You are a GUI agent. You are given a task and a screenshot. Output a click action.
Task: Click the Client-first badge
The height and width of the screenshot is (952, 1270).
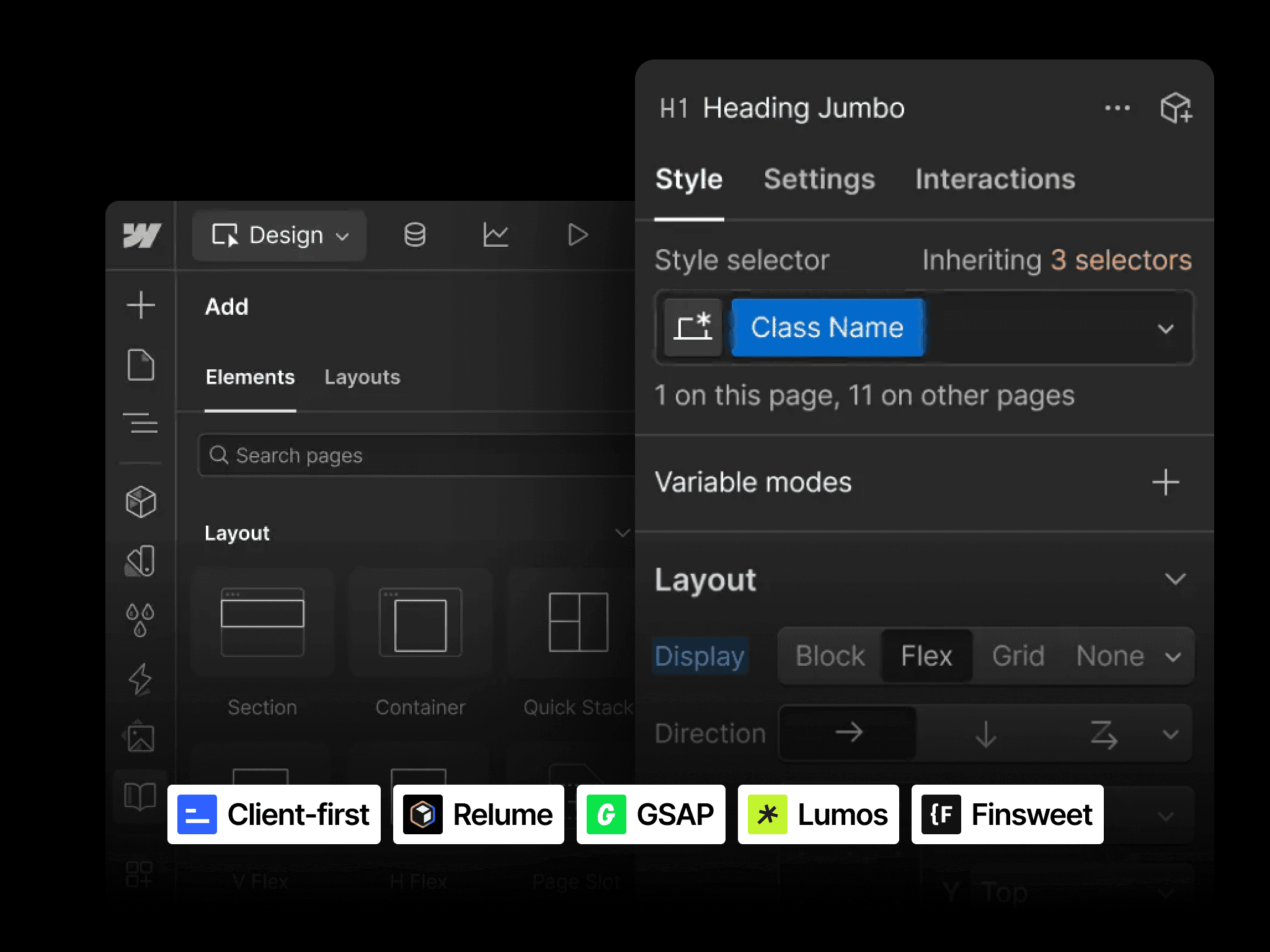(274, 814)
